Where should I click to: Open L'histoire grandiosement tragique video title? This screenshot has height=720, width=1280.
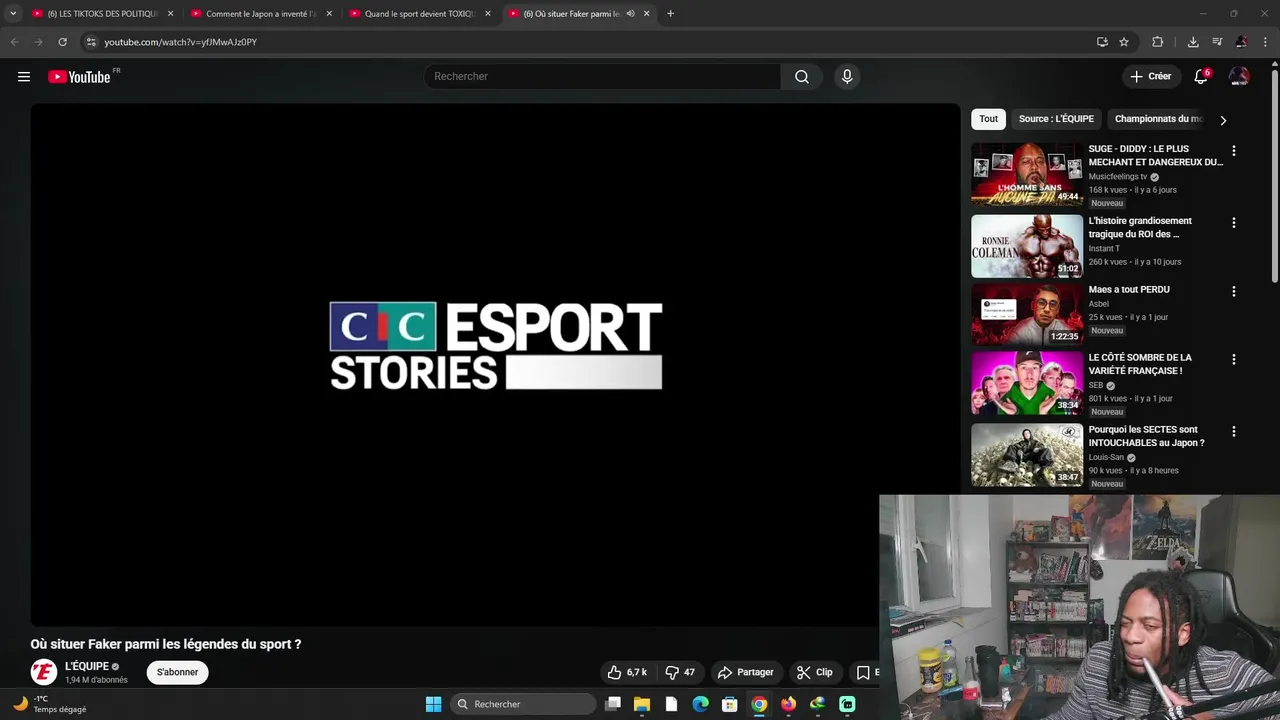coord(1140,227)
